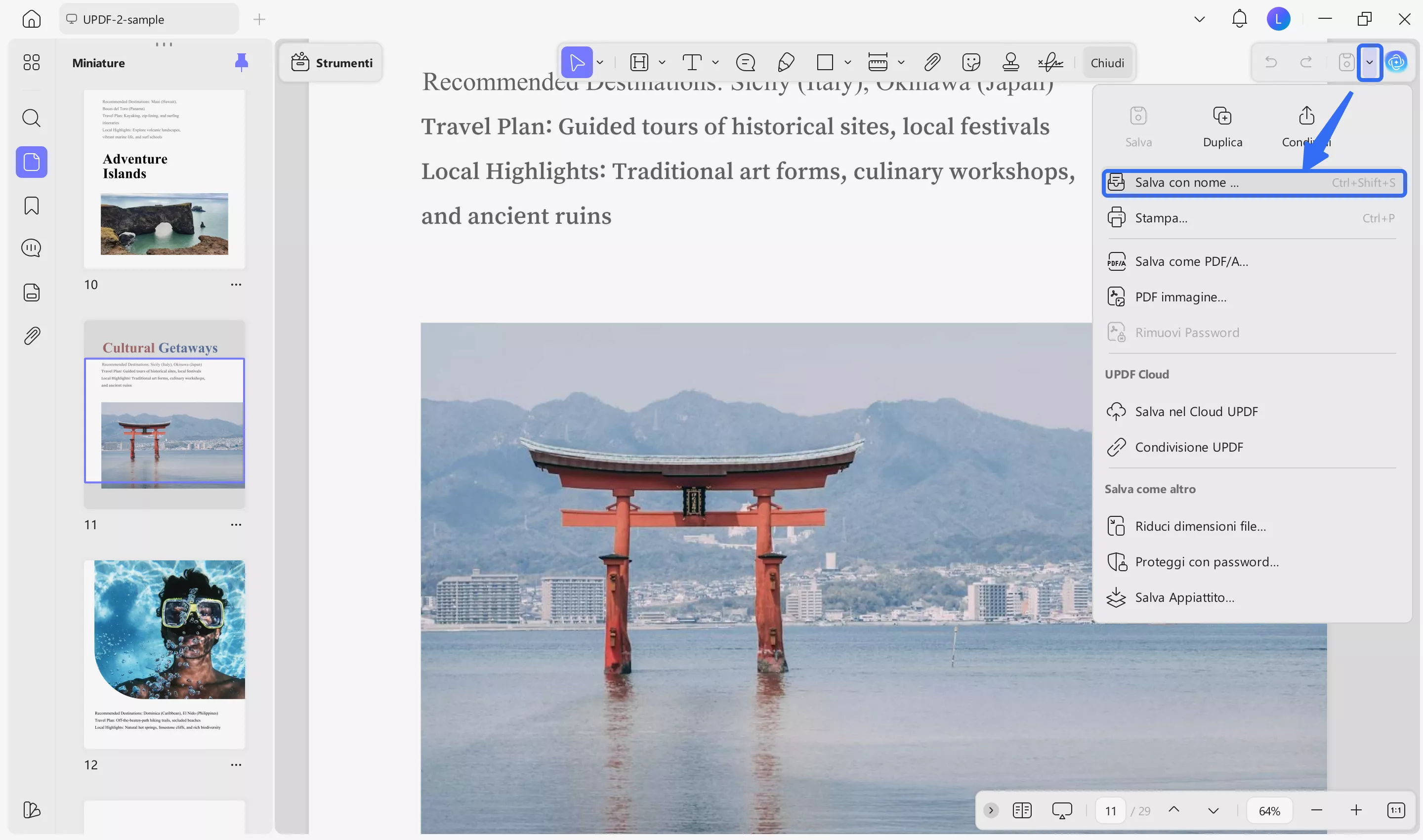The width and height of the screenshot is (1423, 840).
Task: Open the bookmarks panel icon
Action: coord(31,206)
